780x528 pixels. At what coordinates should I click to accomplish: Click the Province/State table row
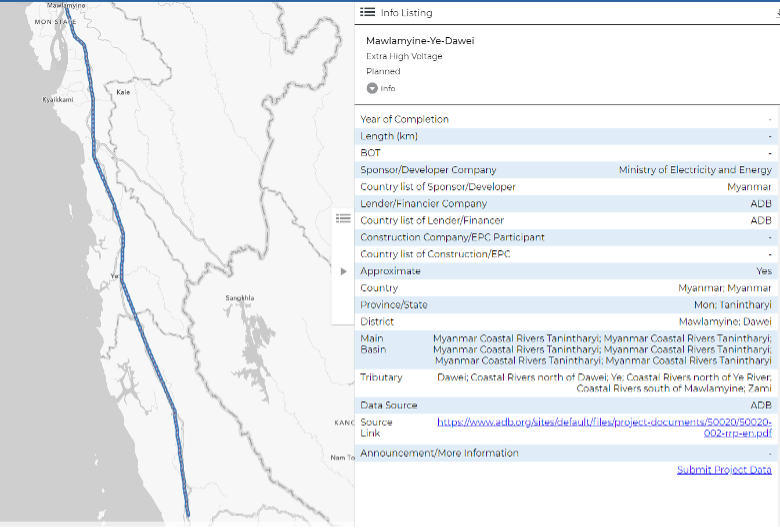(x=566, y=305)
